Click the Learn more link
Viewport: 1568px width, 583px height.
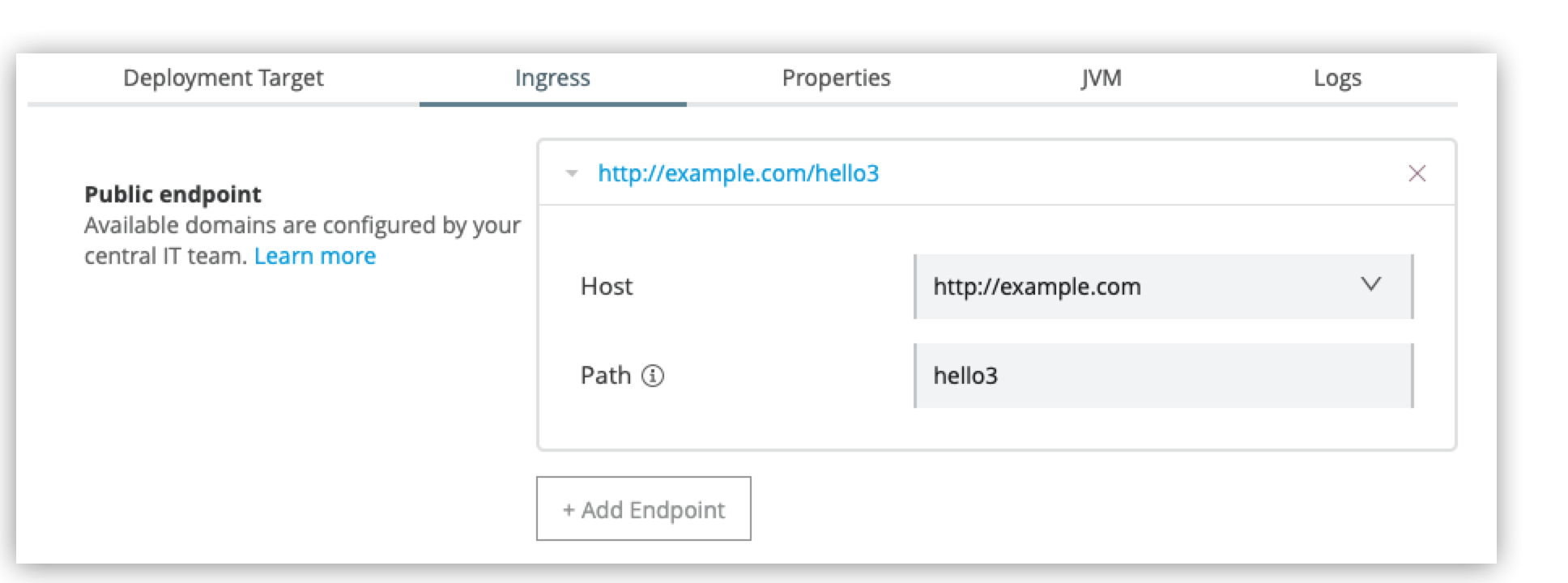(x=316, y=256)
